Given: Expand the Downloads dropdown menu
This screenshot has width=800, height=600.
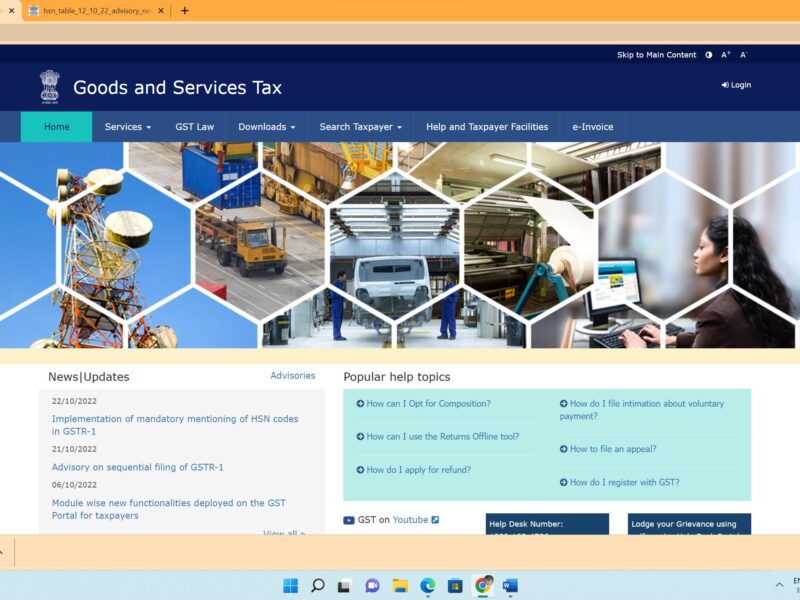Looking at the screenshot, I should 266,127.
